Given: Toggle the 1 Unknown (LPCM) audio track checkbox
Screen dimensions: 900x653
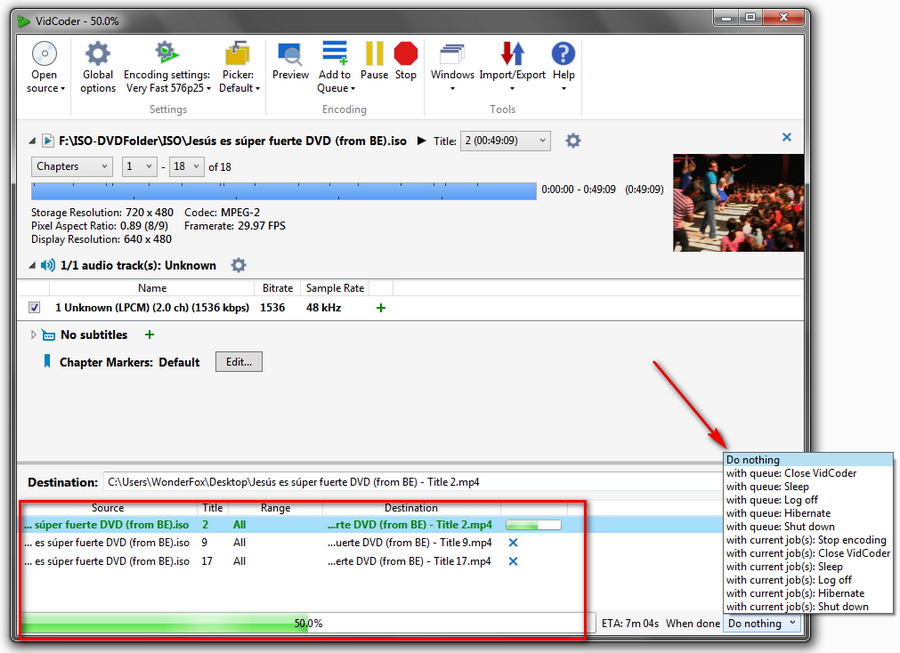Looking at the screenshot, I should (x=34, y=308).
